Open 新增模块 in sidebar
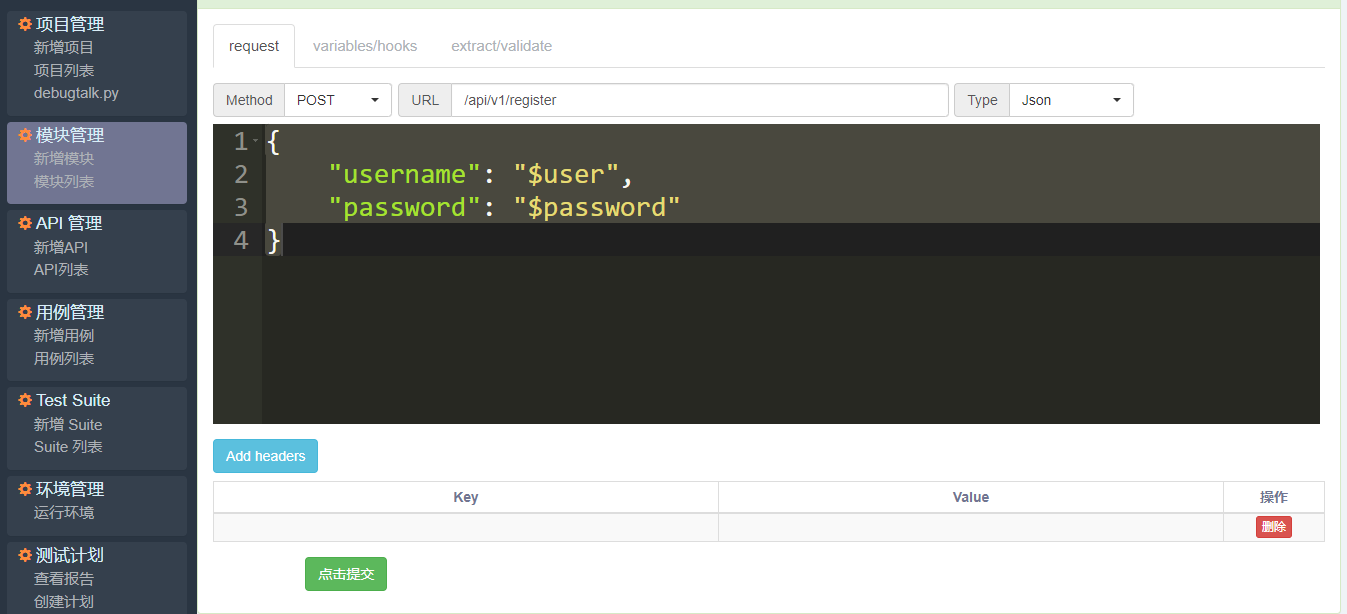This screenshot has height=614, width=1347. [64, 158]
